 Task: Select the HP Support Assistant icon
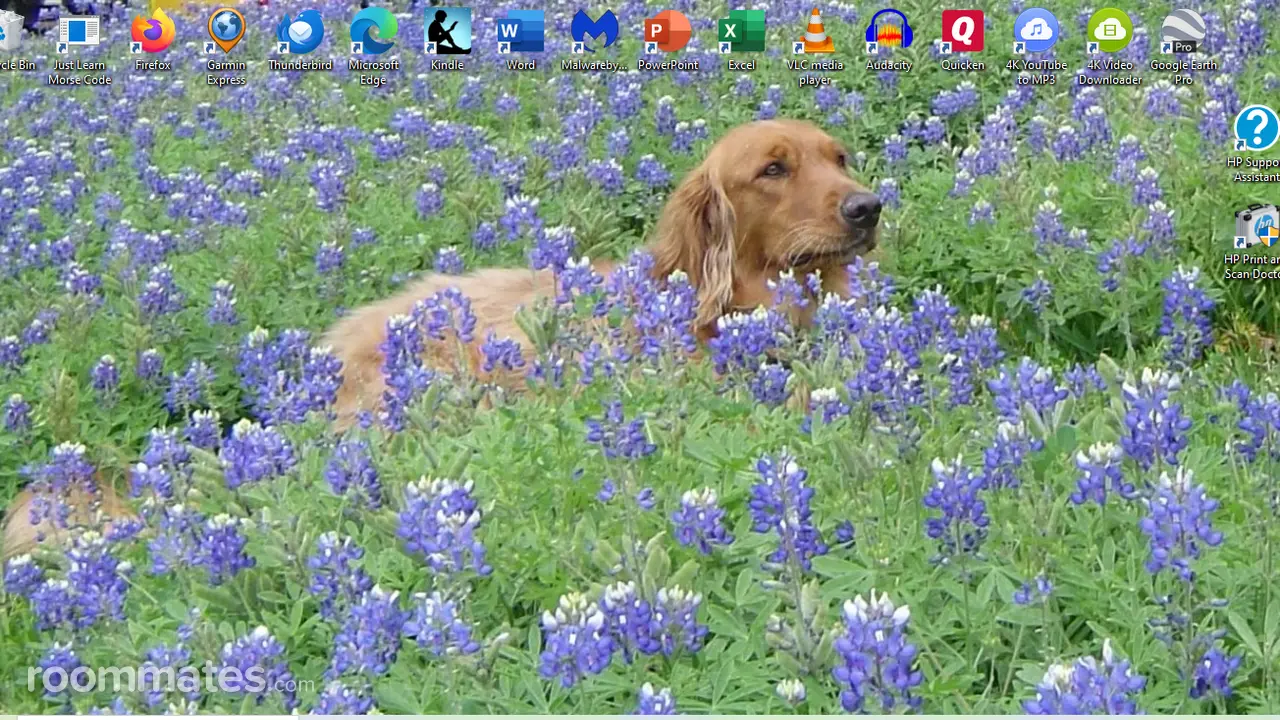point(1257,144)
